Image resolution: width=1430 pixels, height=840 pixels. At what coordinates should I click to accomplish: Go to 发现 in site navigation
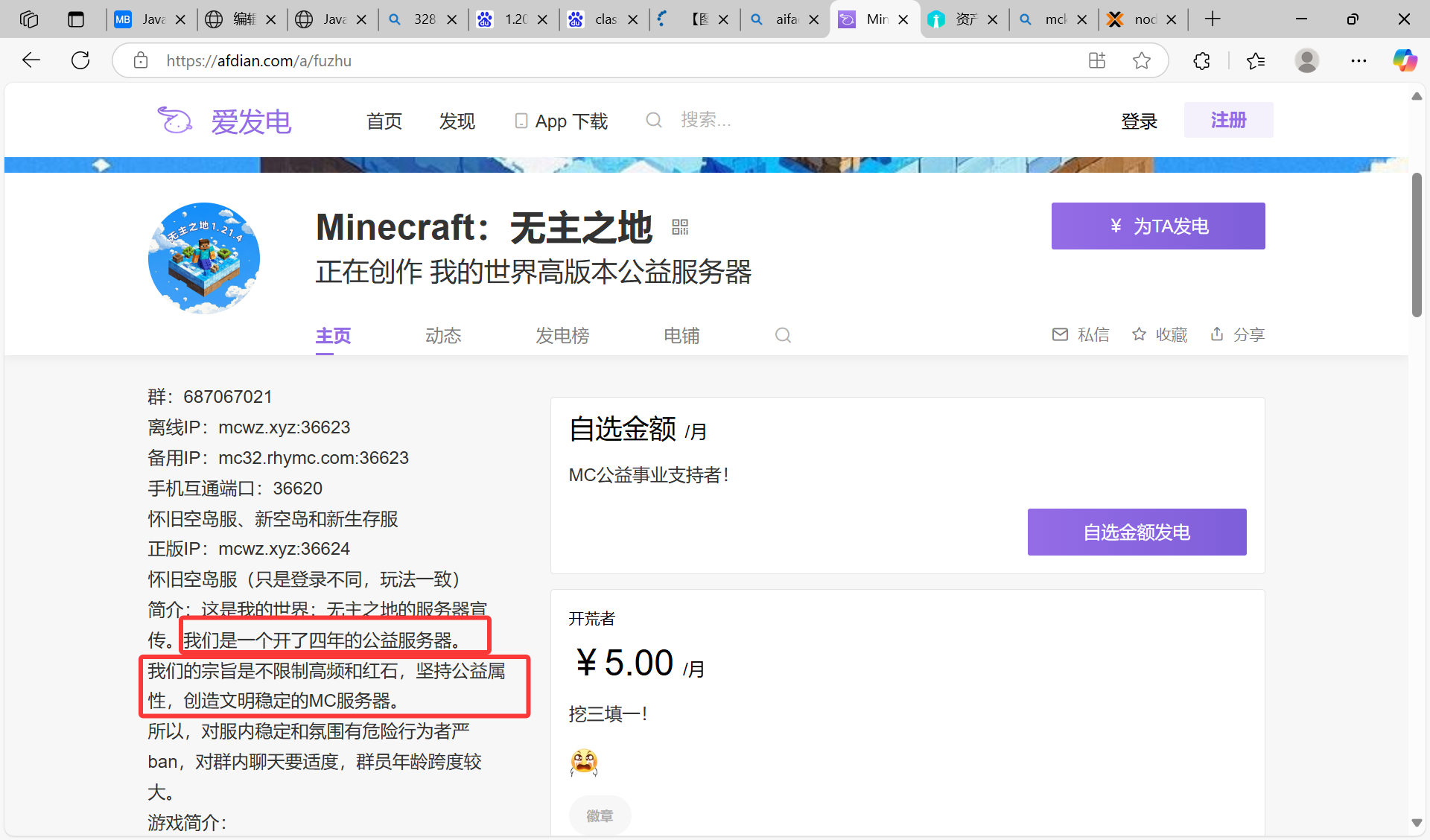tap(457, 121)
